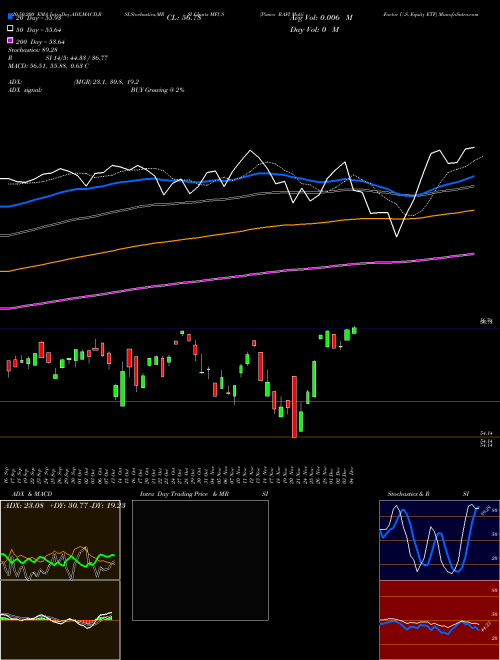Image resolution: width=500 pixels, height=660 pixels.
Task: Click the RSI 14/3 value line
Action: [x=58, y=58]
